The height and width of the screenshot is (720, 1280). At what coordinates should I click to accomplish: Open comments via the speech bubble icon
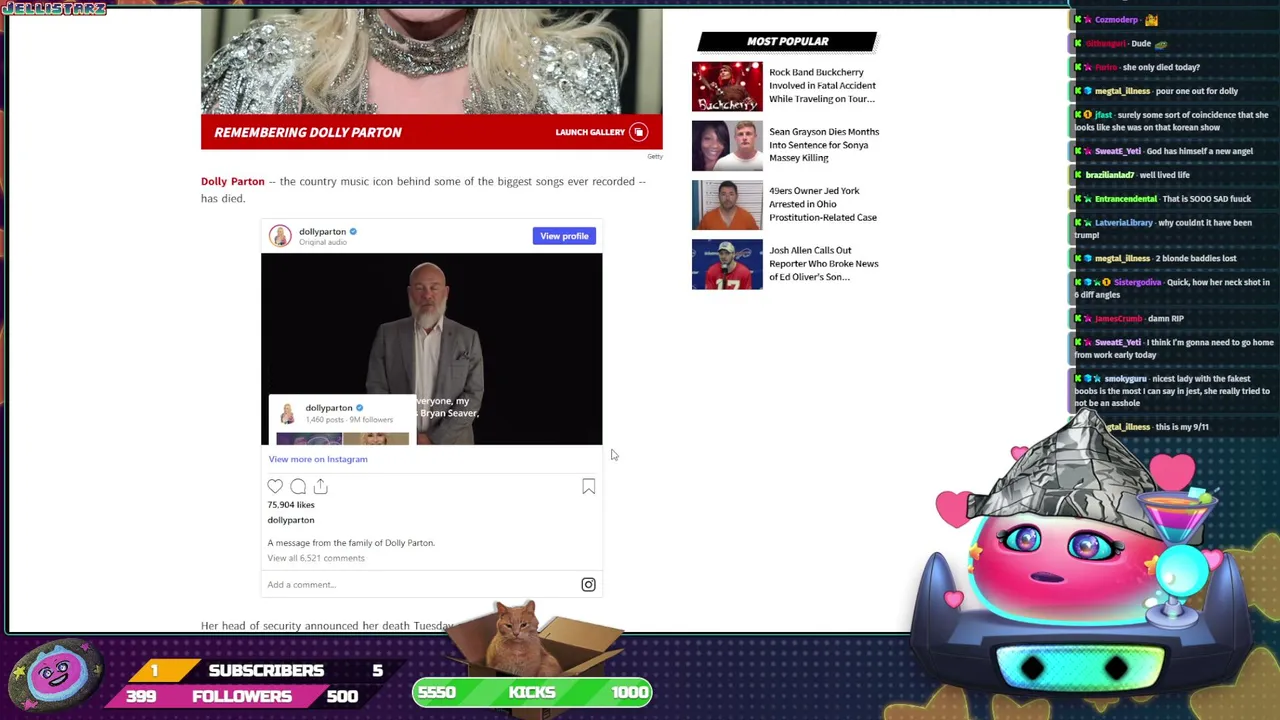pyautogui.click(x=298, y=486)
